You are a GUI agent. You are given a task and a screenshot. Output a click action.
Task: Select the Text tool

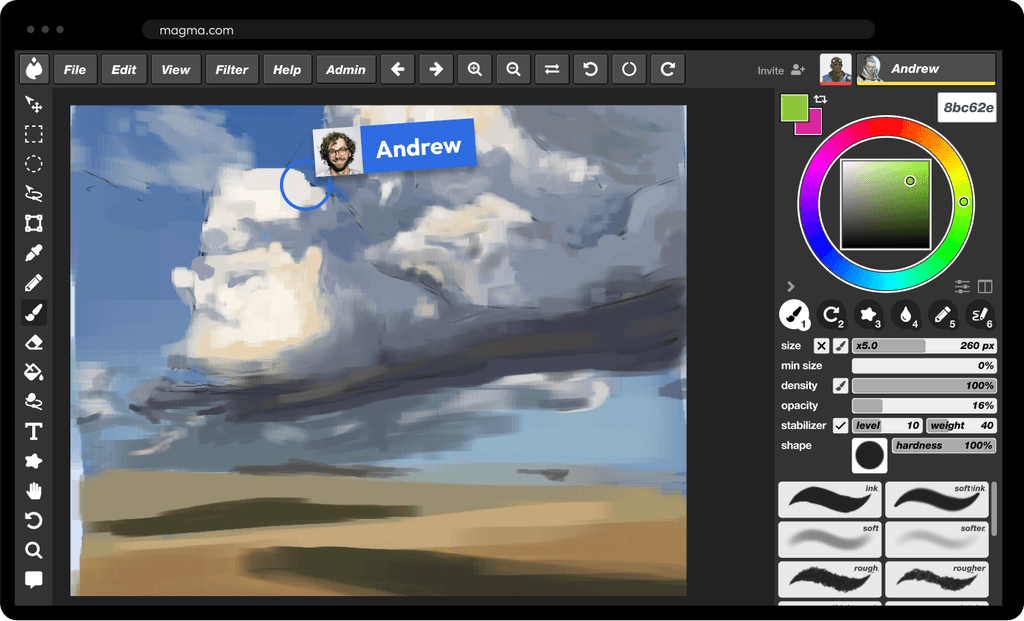point(33,431)
